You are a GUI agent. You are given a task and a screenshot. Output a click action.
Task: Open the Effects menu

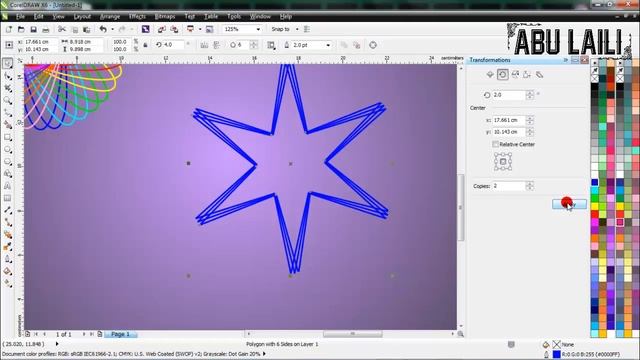point(137,16)
